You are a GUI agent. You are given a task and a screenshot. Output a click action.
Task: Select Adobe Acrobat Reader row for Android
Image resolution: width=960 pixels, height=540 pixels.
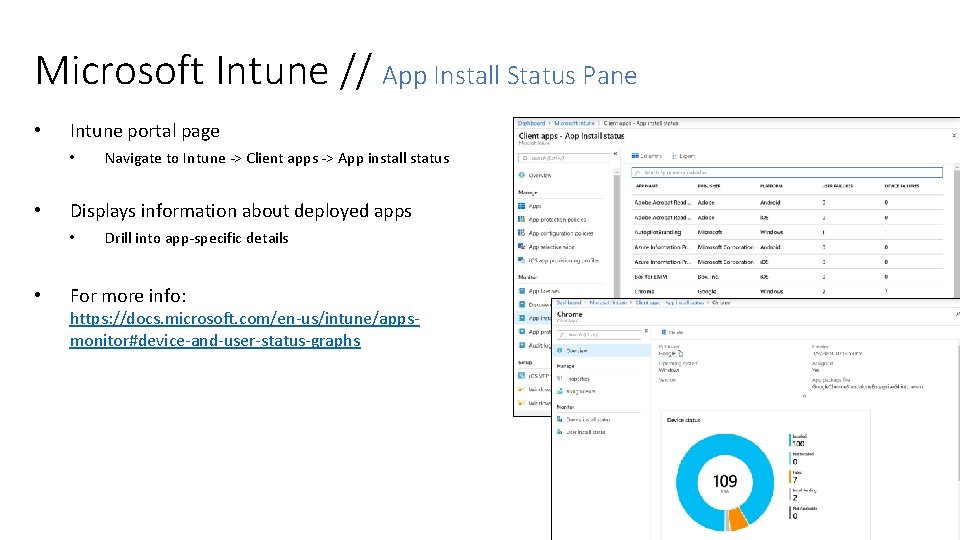[787, 203]
